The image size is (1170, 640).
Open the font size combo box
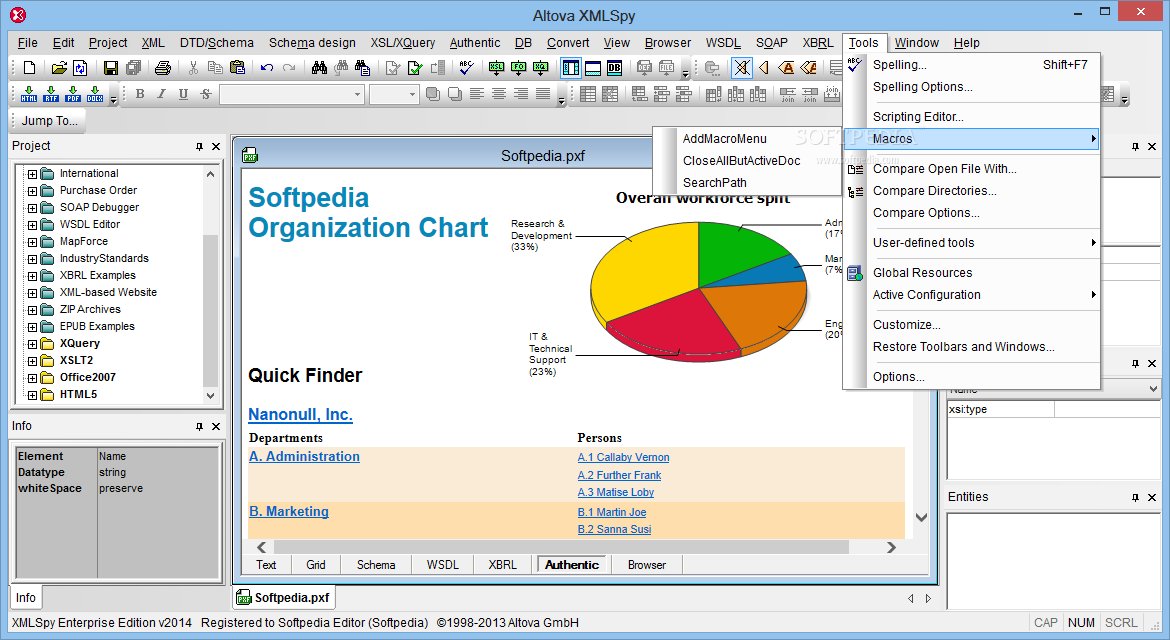(393, 94)
